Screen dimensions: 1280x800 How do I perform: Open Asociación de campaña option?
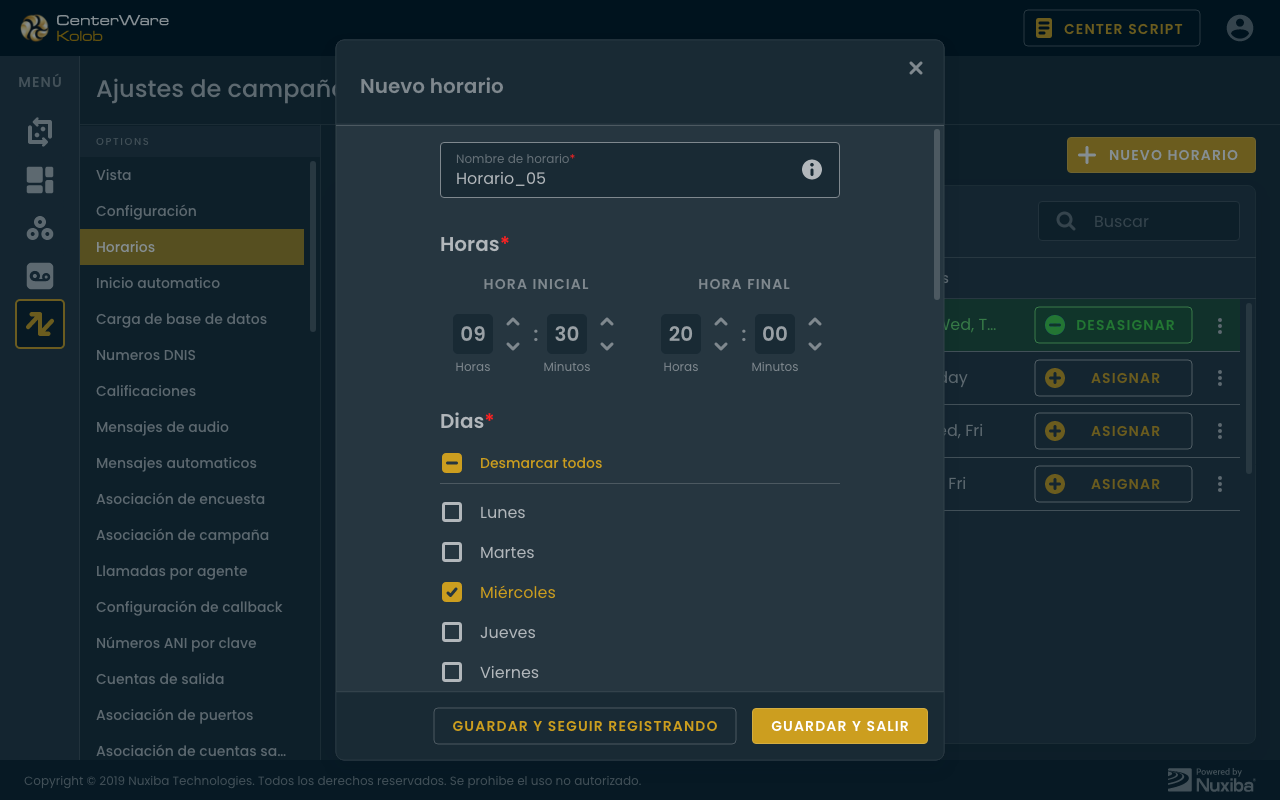pyautogui.click(x=192, y=535)
